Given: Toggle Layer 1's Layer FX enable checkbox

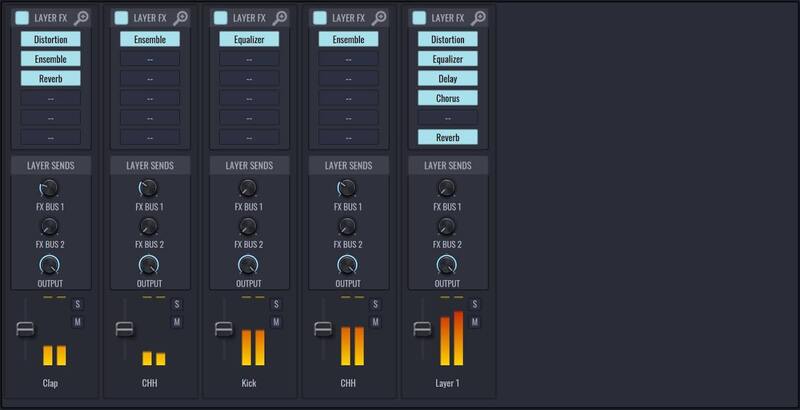Looking at the screenshot, I should tap(419, 17).
